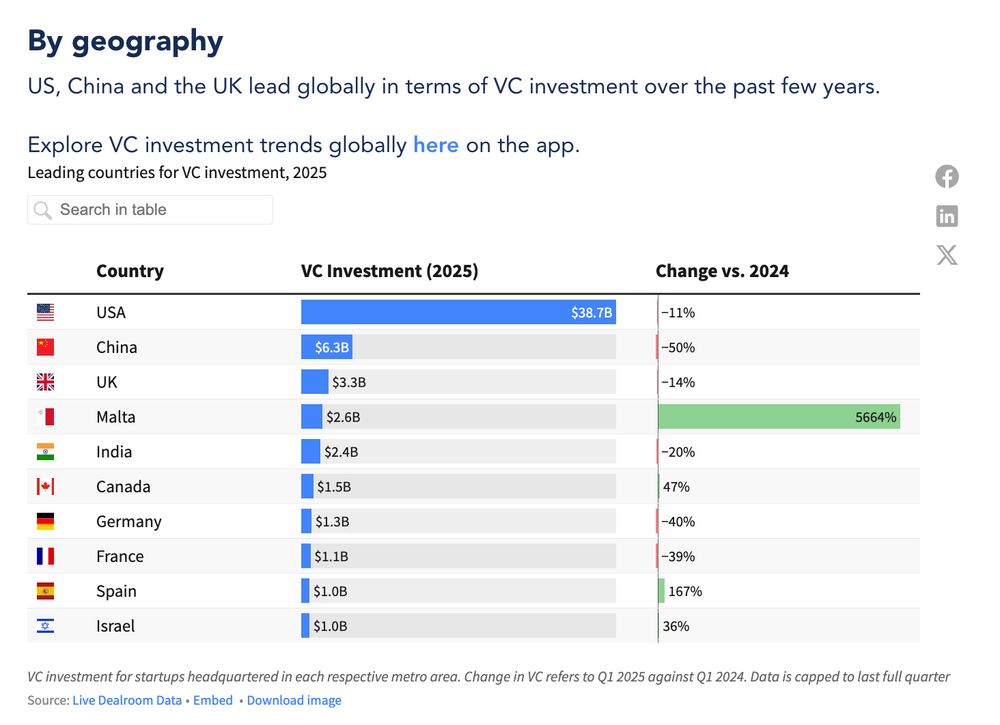Image resolution: width=1000 pixels, height=725 pixels.
Task: Share the chart via the LinkedIn icon
Action: 946,215
